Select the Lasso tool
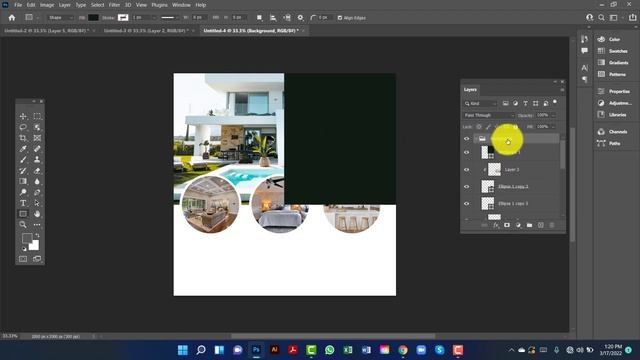The width and height of the screenshot is (640, 360). [x=23, y=127]
